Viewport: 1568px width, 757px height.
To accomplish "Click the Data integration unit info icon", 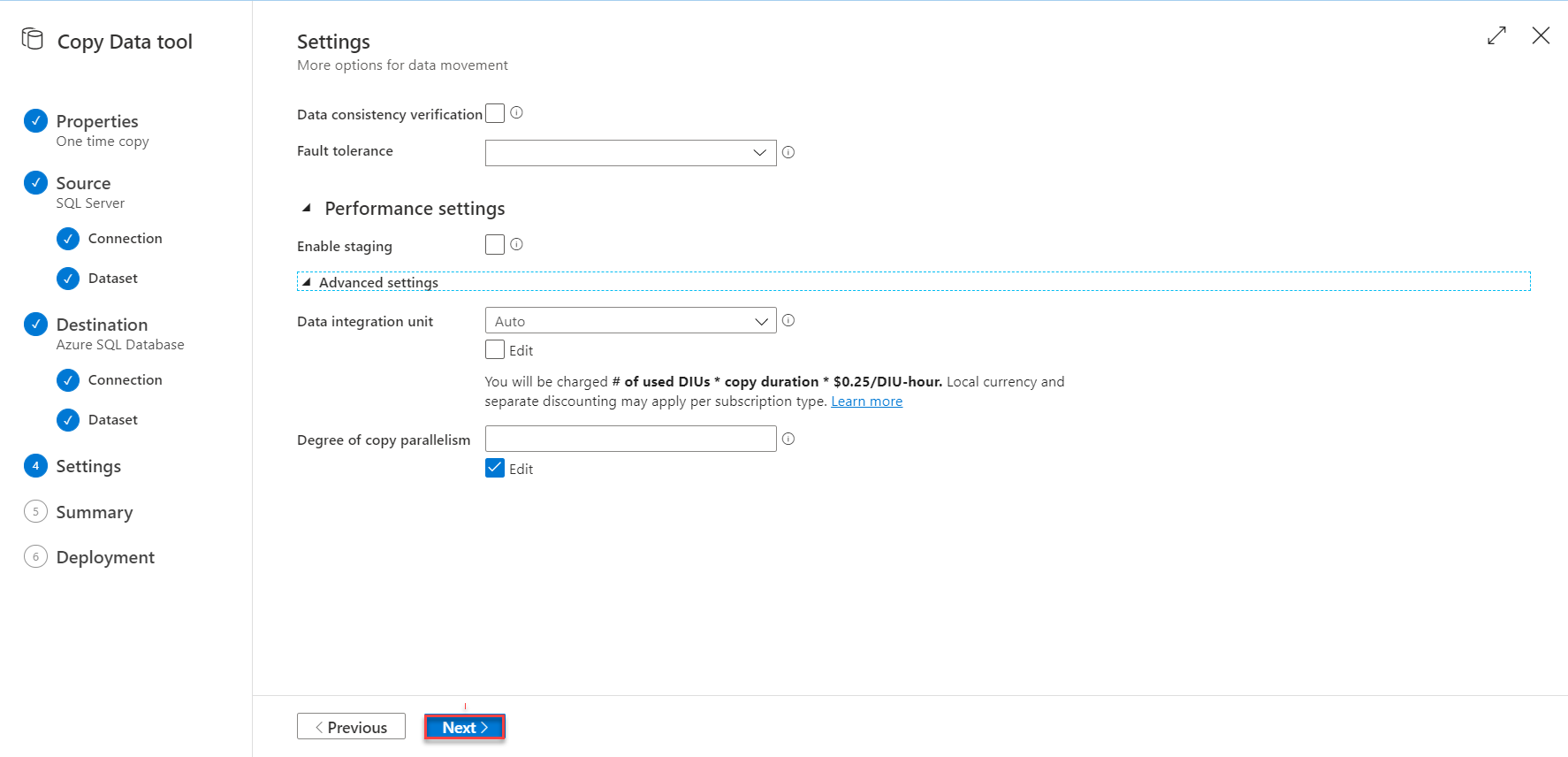I will [x=788, y=321].
